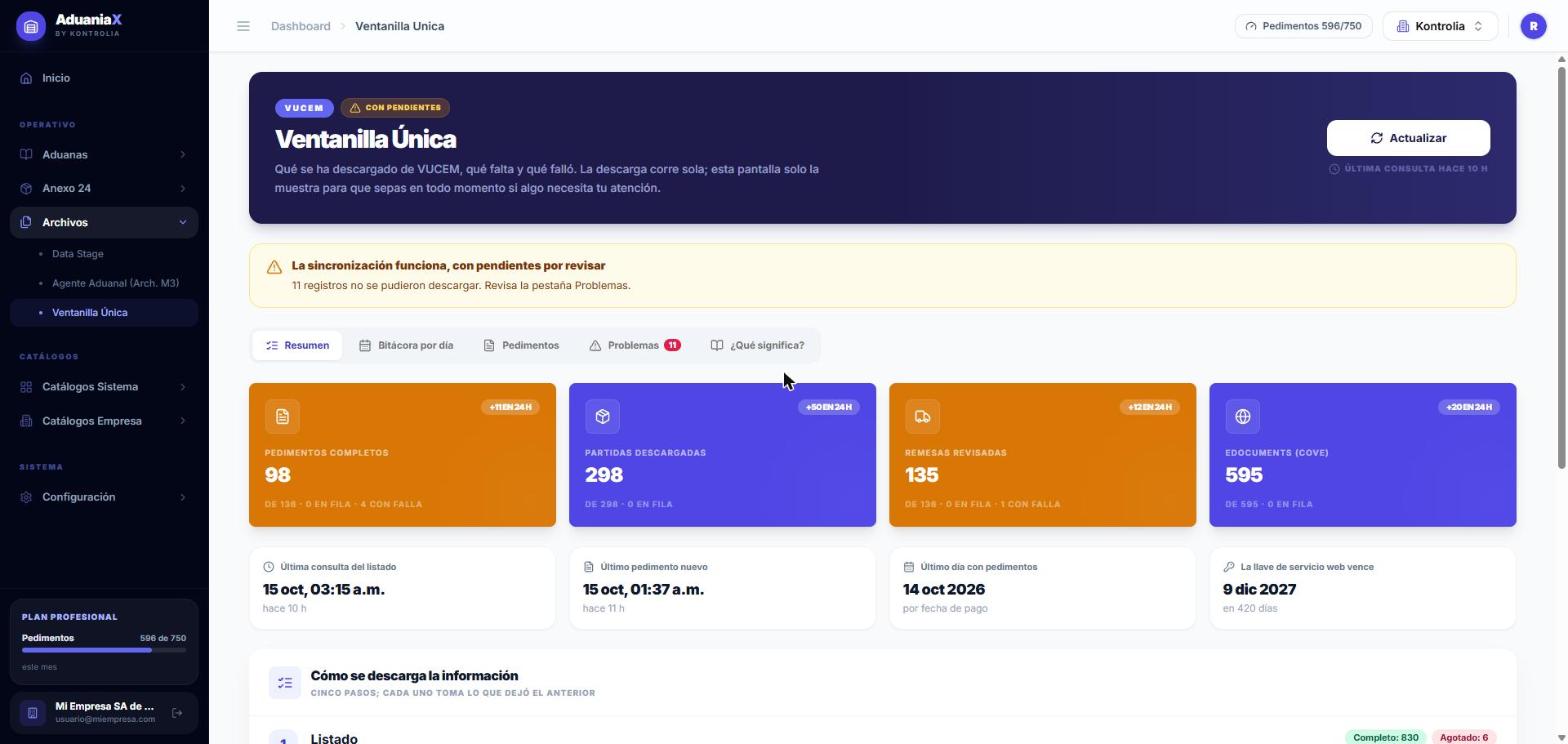The width and height of the screenshot is (1568, 744).
Task: Click the Pedimentos plan progress bar
Action: tap(104, 650)
